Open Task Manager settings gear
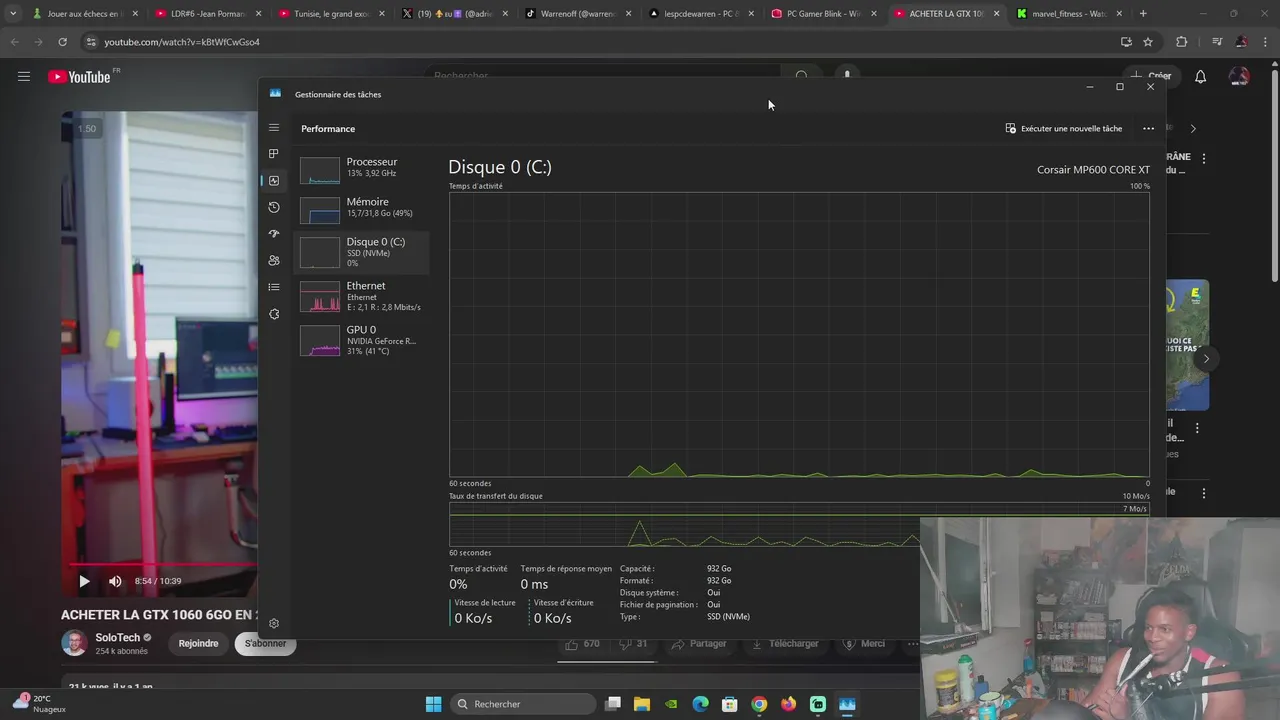The image size is (1280, 720). [274, 623]
